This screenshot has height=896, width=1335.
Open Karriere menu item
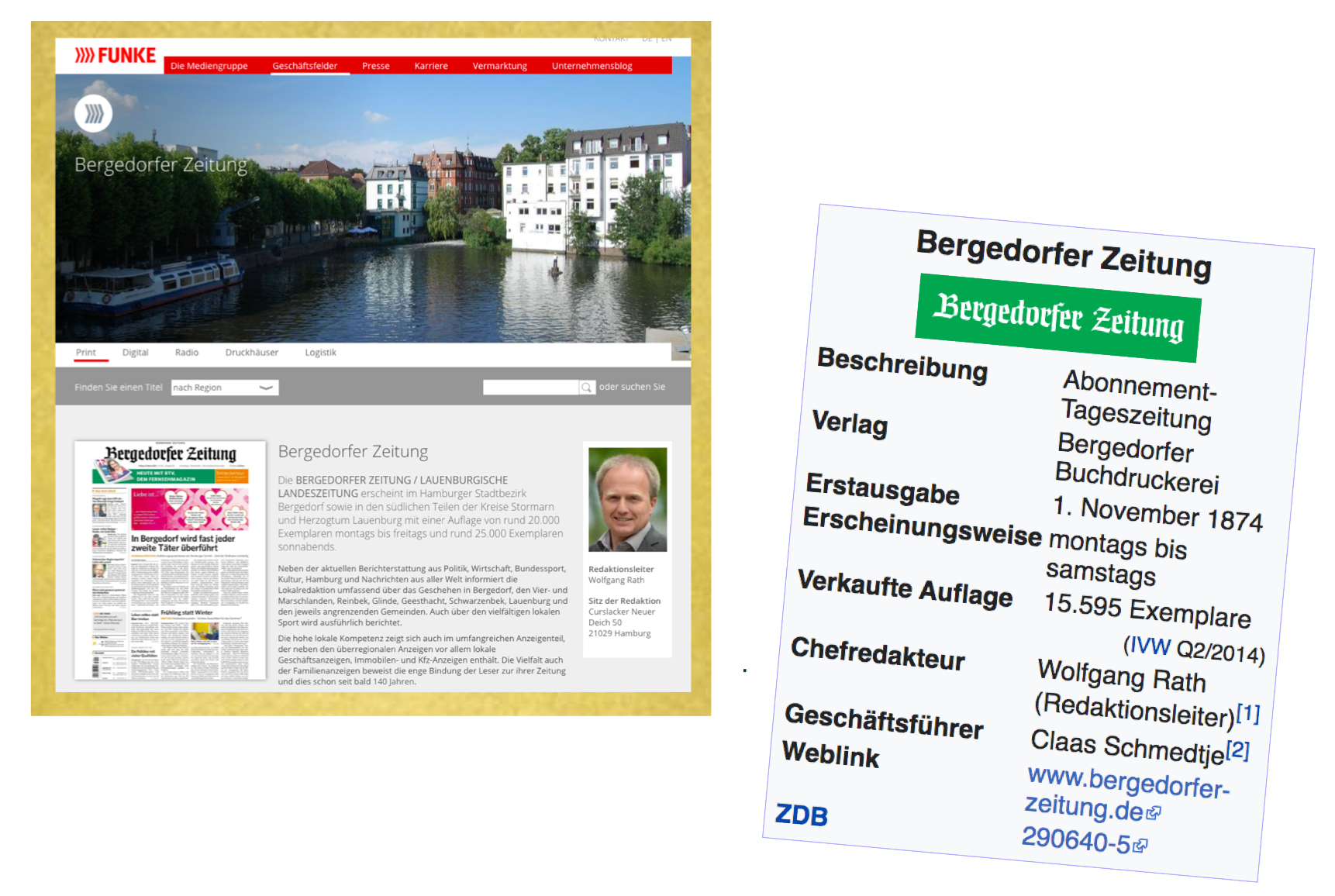click(431, 66)
